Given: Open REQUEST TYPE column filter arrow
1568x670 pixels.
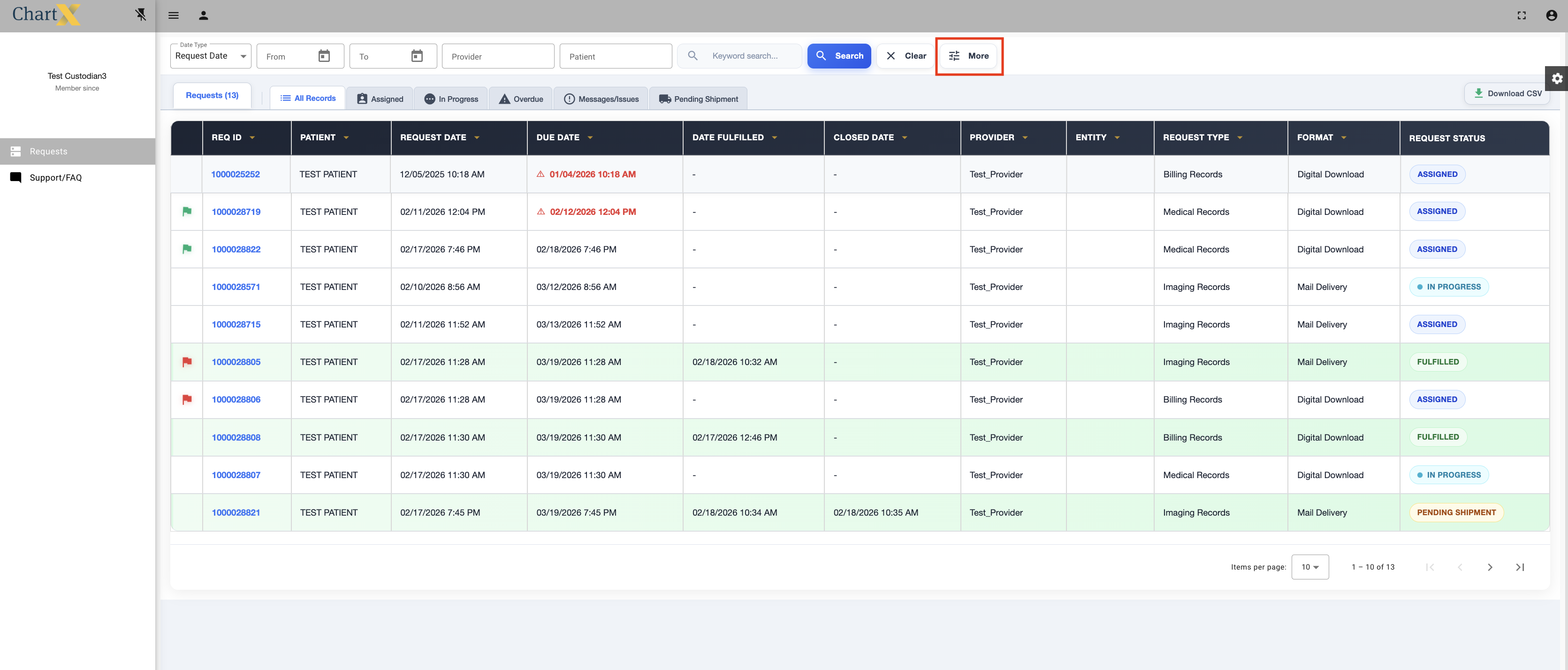Looking at the screenshot, I should (1240, 137).
